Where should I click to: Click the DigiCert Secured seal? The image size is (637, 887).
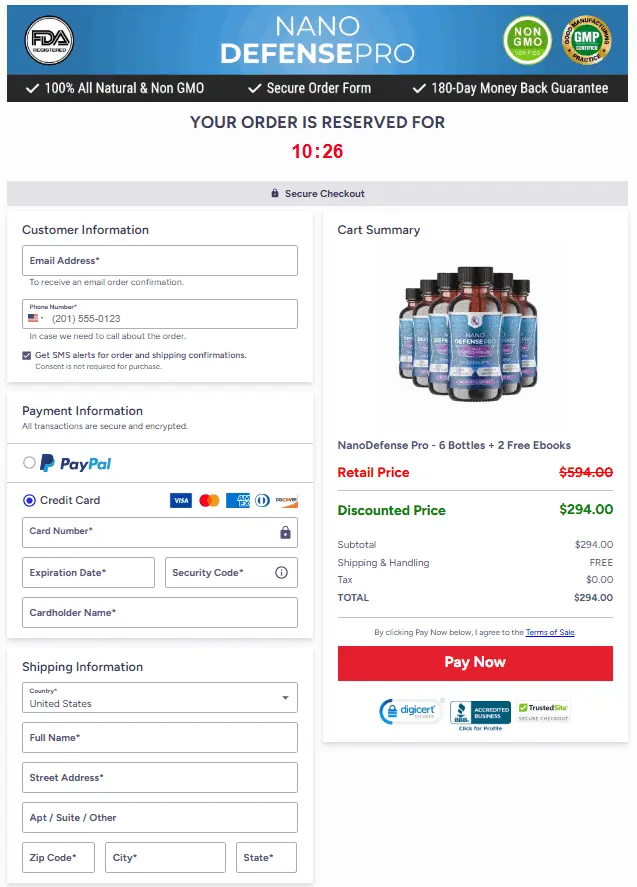click(x=410, y=711)
